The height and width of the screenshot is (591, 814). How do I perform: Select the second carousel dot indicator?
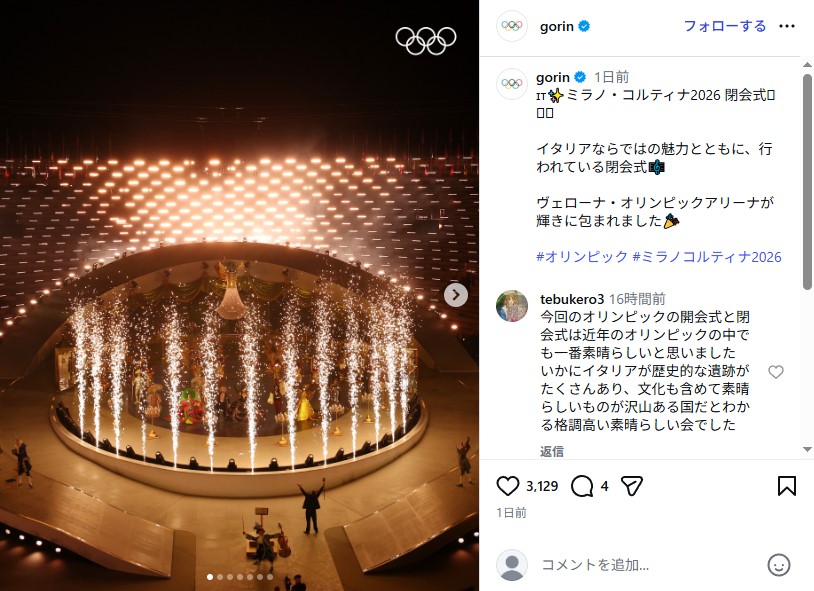pos(220,576)
